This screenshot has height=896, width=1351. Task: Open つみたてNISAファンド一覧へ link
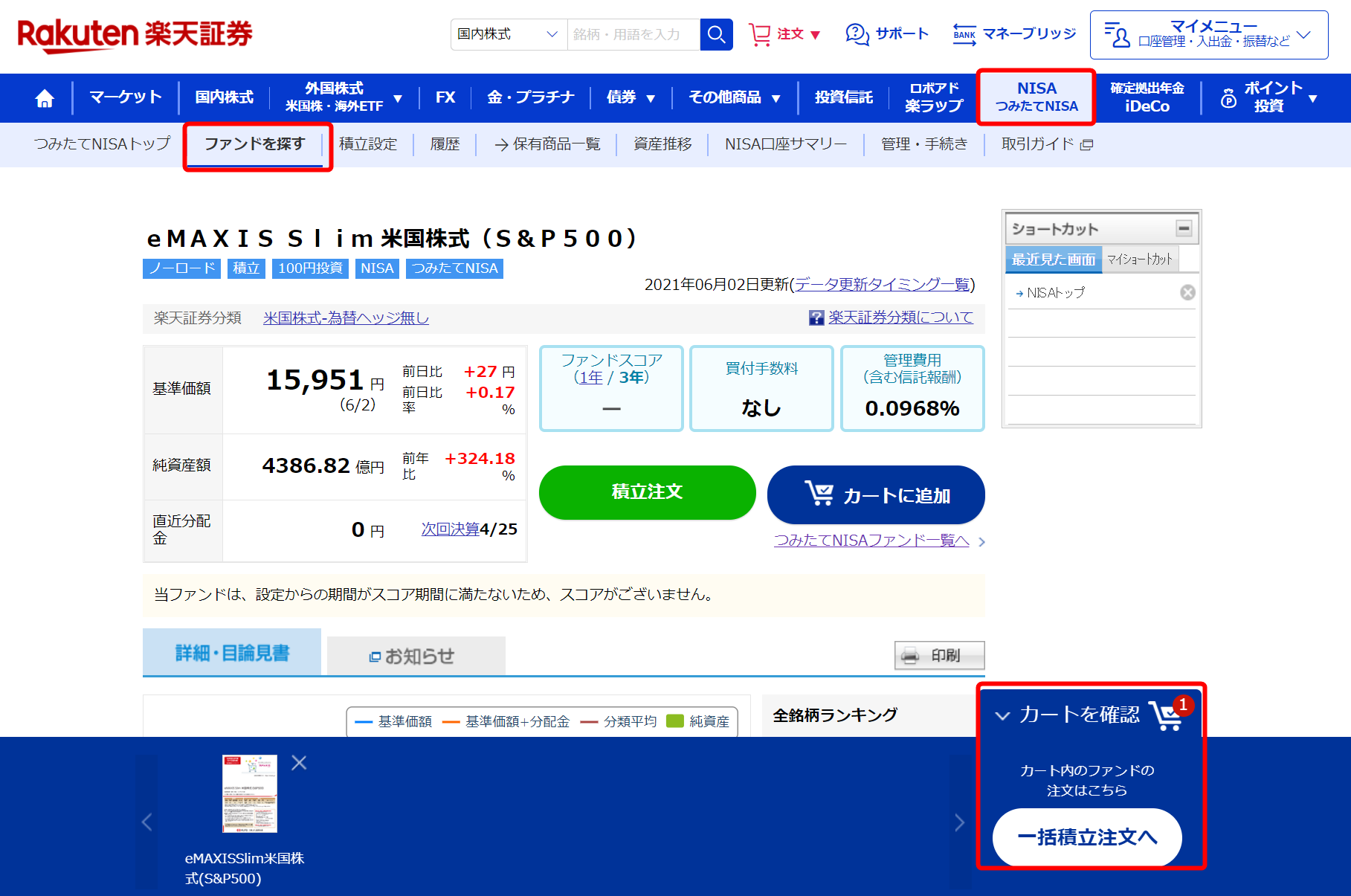click(x=871, y=541)
